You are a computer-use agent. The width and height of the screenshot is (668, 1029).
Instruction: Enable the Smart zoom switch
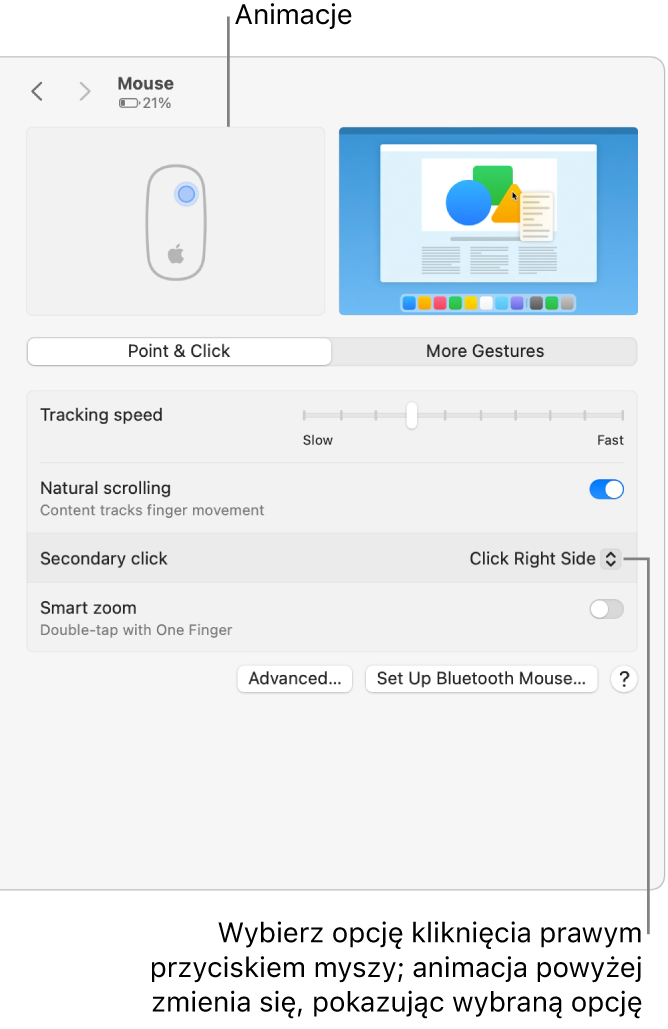coord(606,609)
